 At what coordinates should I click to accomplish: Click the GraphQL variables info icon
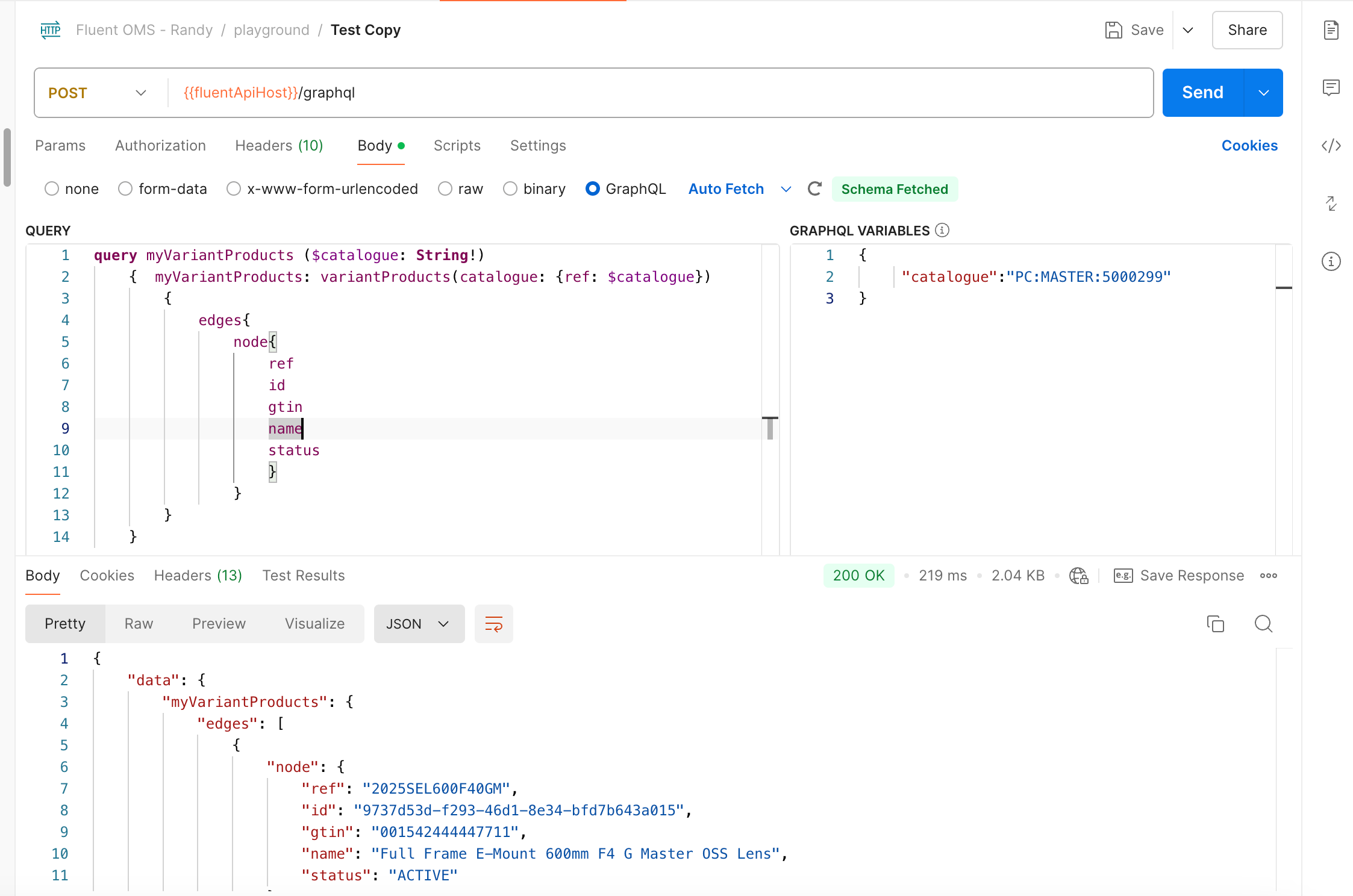pos(942,231)
